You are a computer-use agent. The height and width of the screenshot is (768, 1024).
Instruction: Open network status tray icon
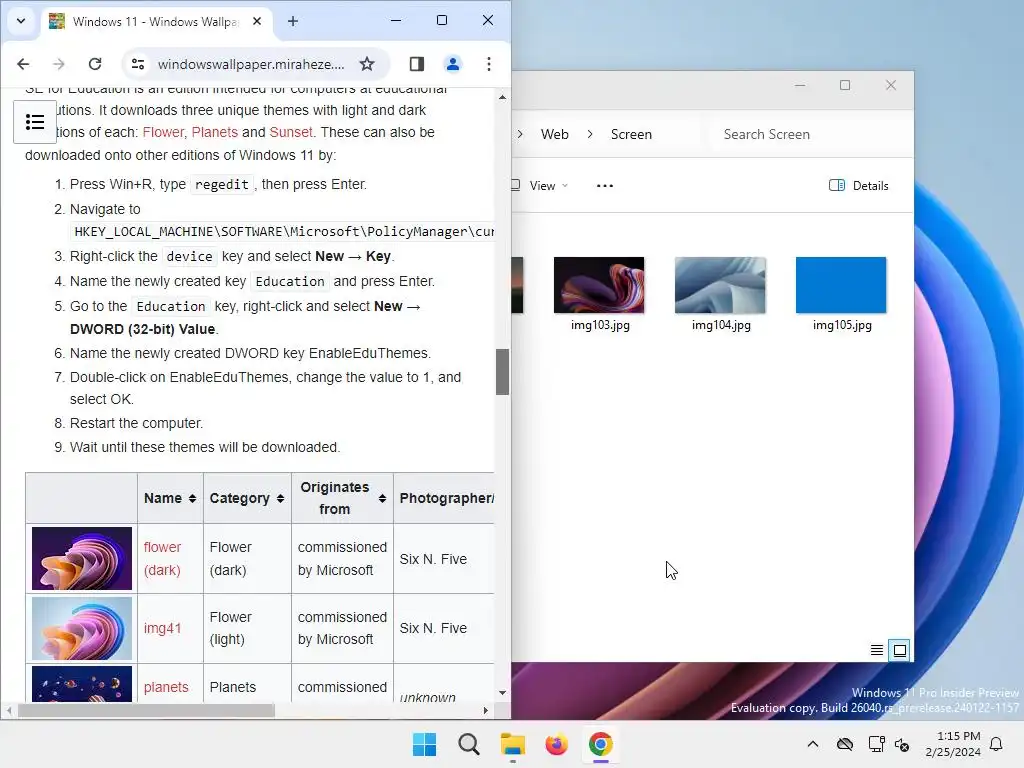876,744
